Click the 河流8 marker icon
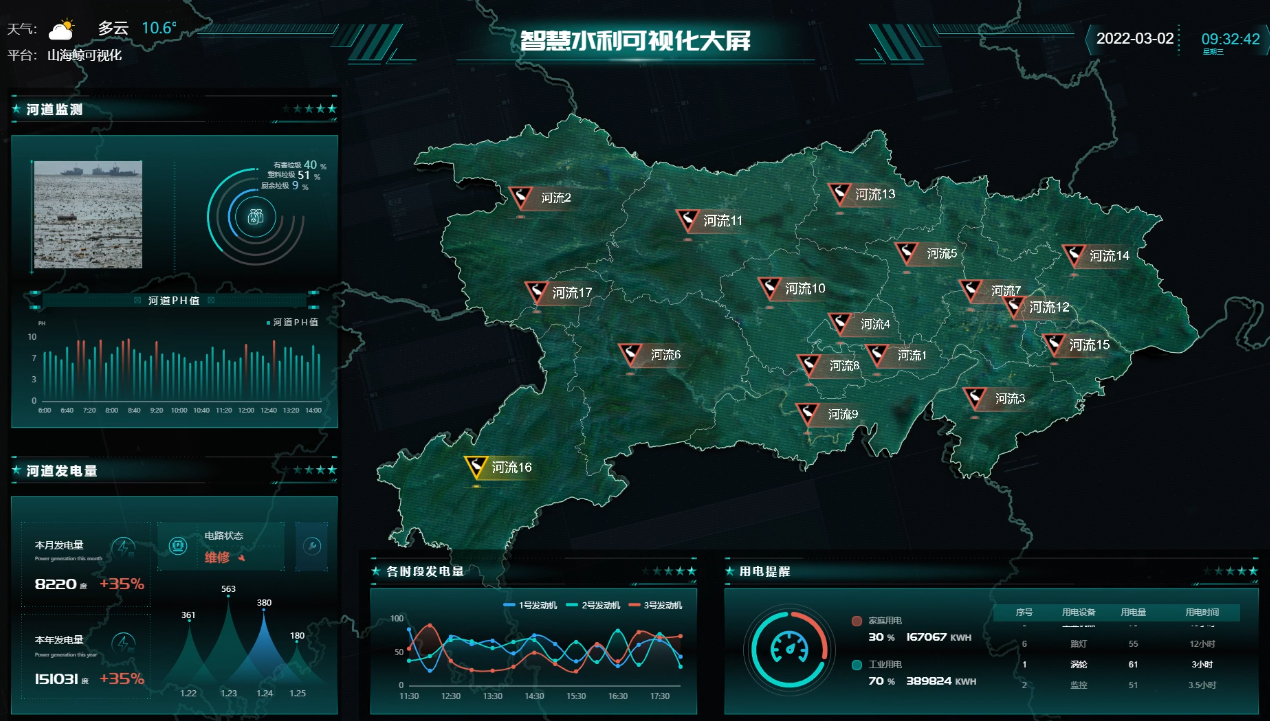Screen dimensions: 1270x721 (x=809, y=365)
